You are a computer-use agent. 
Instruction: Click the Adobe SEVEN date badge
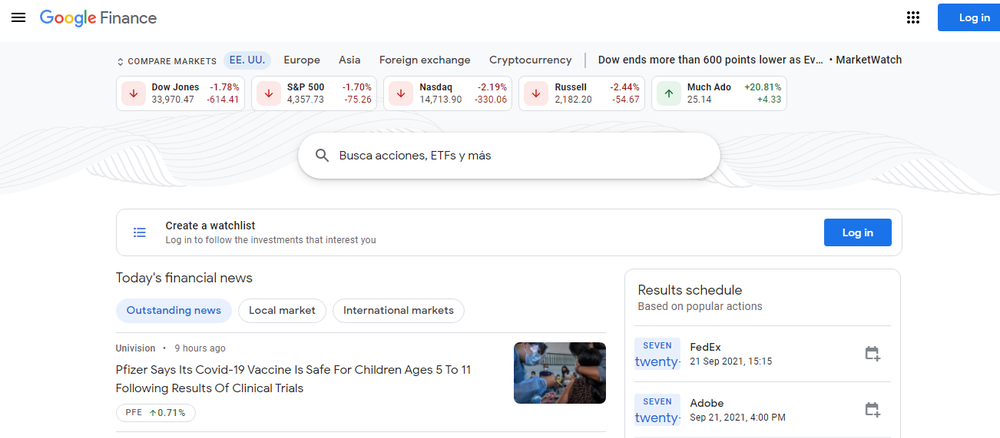(x=658, y=410)
